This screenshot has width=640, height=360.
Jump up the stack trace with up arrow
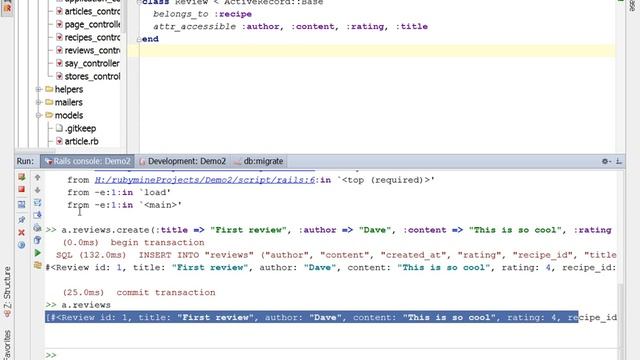tap(38, 177)
